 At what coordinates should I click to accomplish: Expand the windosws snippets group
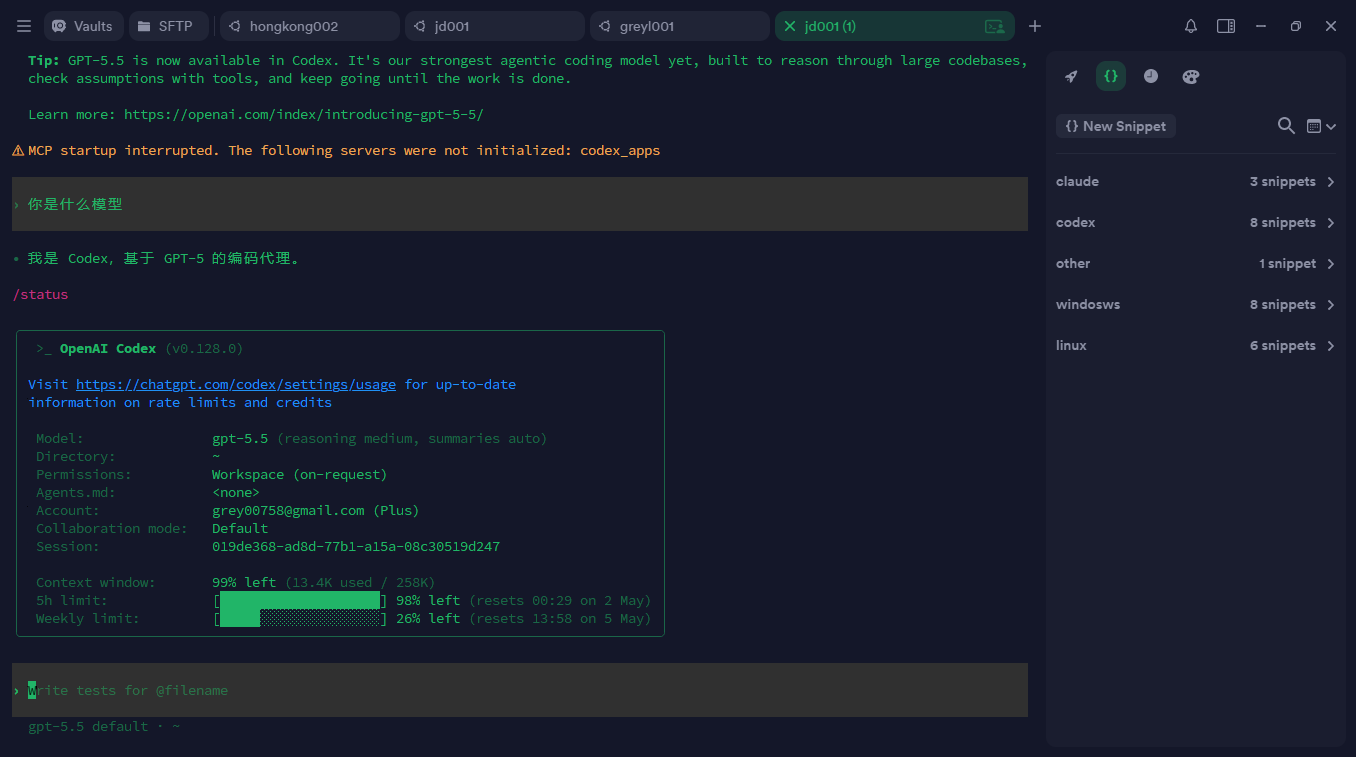tap(1196, 305)
